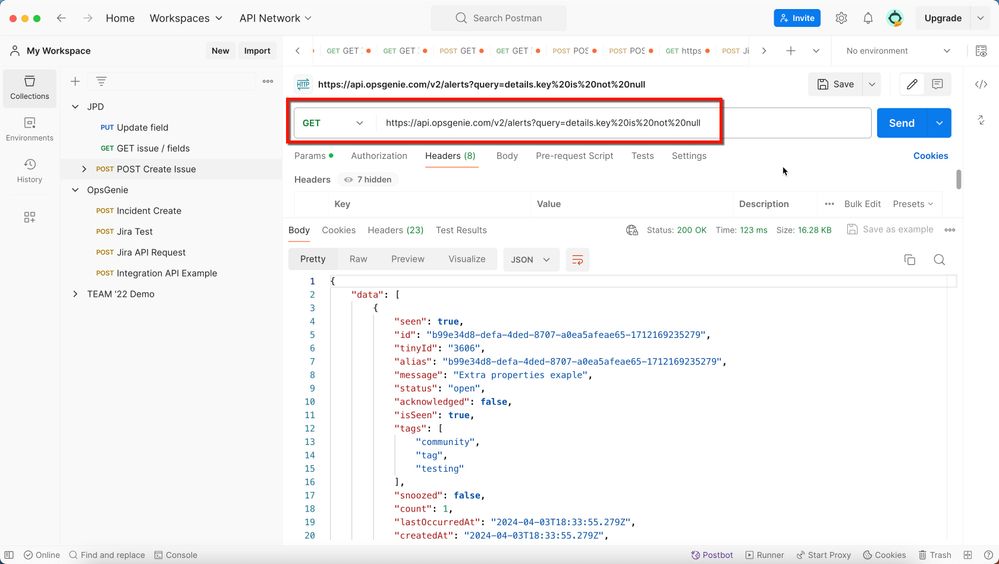Screen dimensions: 999x564
Task: Open a new request tab with plus
Action: pyautogui.click(x=790, y=51)
